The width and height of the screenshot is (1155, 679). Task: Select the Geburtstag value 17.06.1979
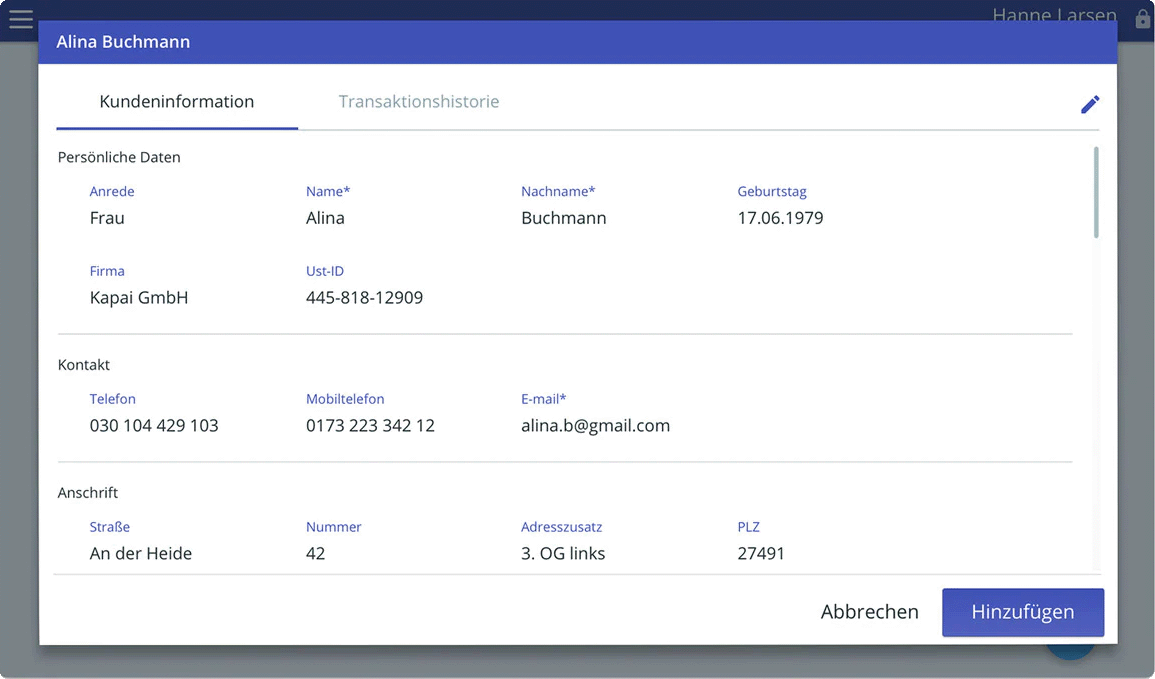[780, 218]
